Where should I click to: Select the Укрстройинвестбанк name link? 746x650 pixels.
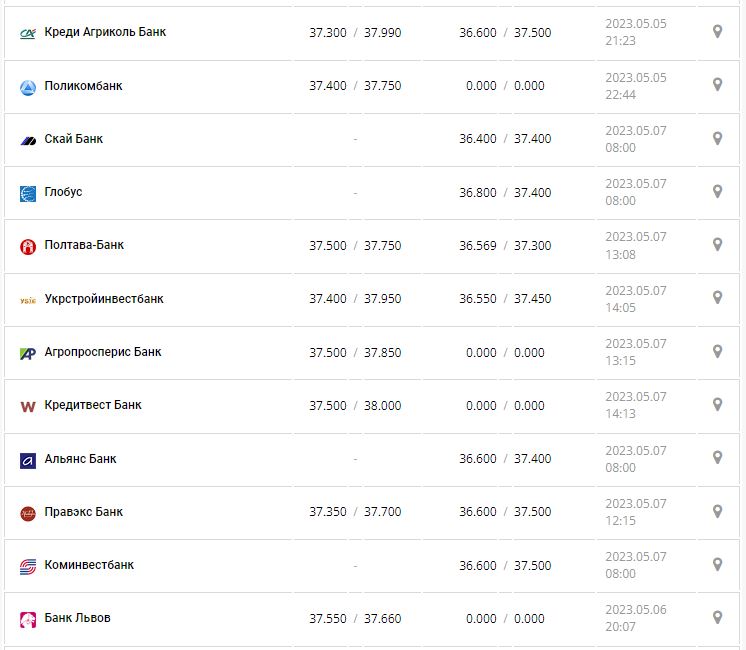(x=104, y=299)
